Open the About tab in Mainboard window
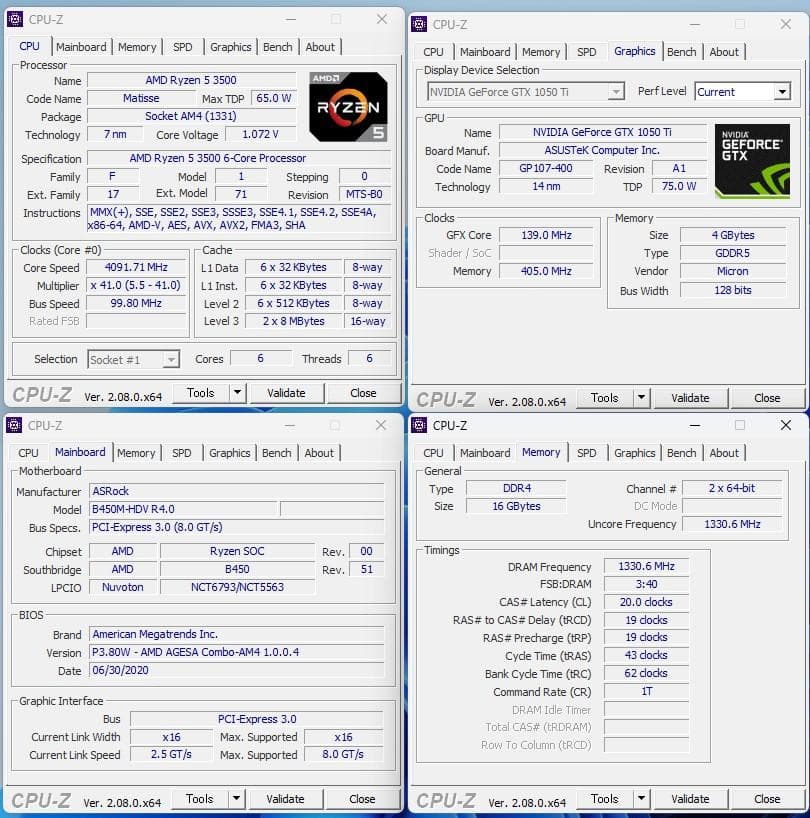Screen dimensions: 810x818 pos(320,452)
